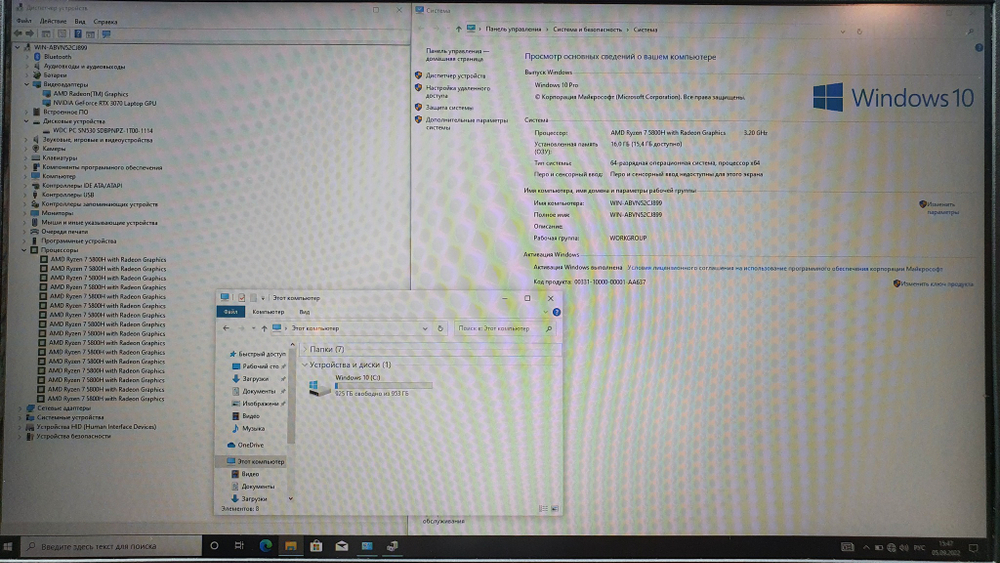This screenshot has width=1000, height=563.
Task: Click the Windows Start button
Action: click(x=8, y=546)
